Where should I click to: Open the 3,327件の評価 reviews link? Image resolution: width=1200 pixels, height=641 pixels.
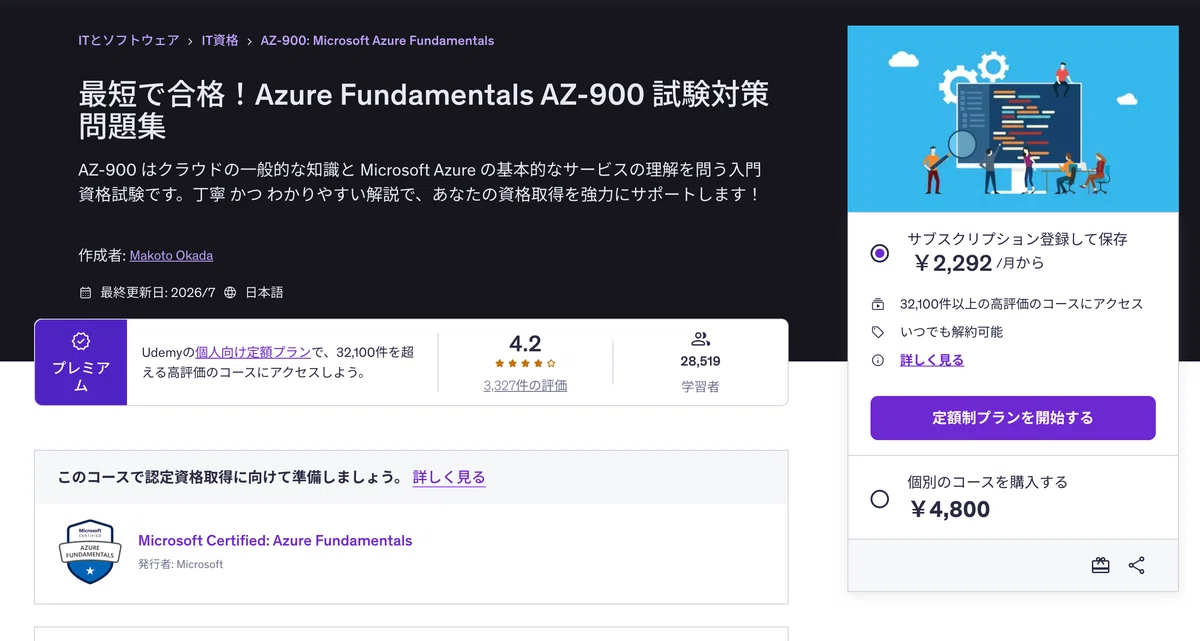coord(525,385)
